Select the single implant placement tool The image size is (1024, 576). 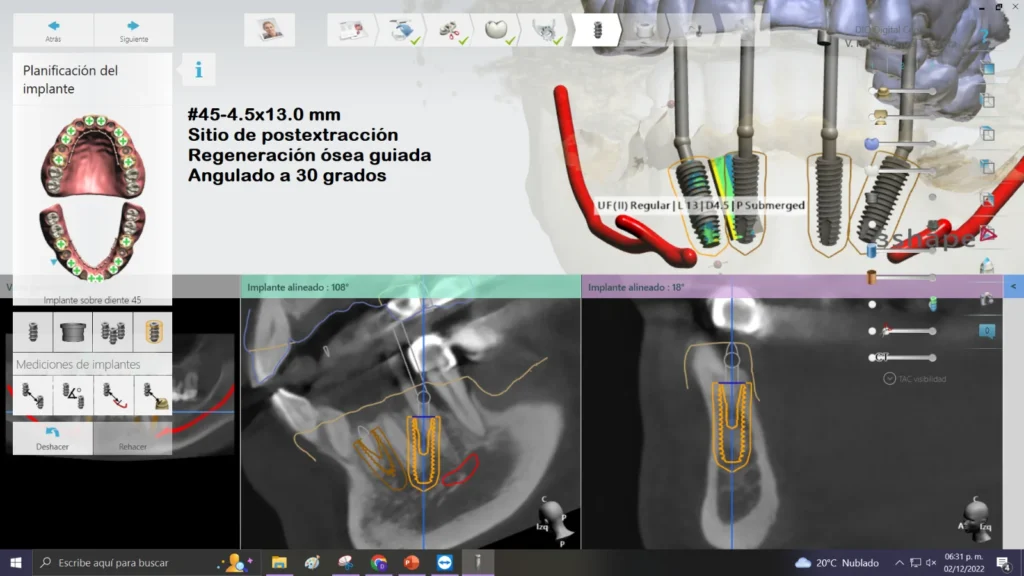33,332
